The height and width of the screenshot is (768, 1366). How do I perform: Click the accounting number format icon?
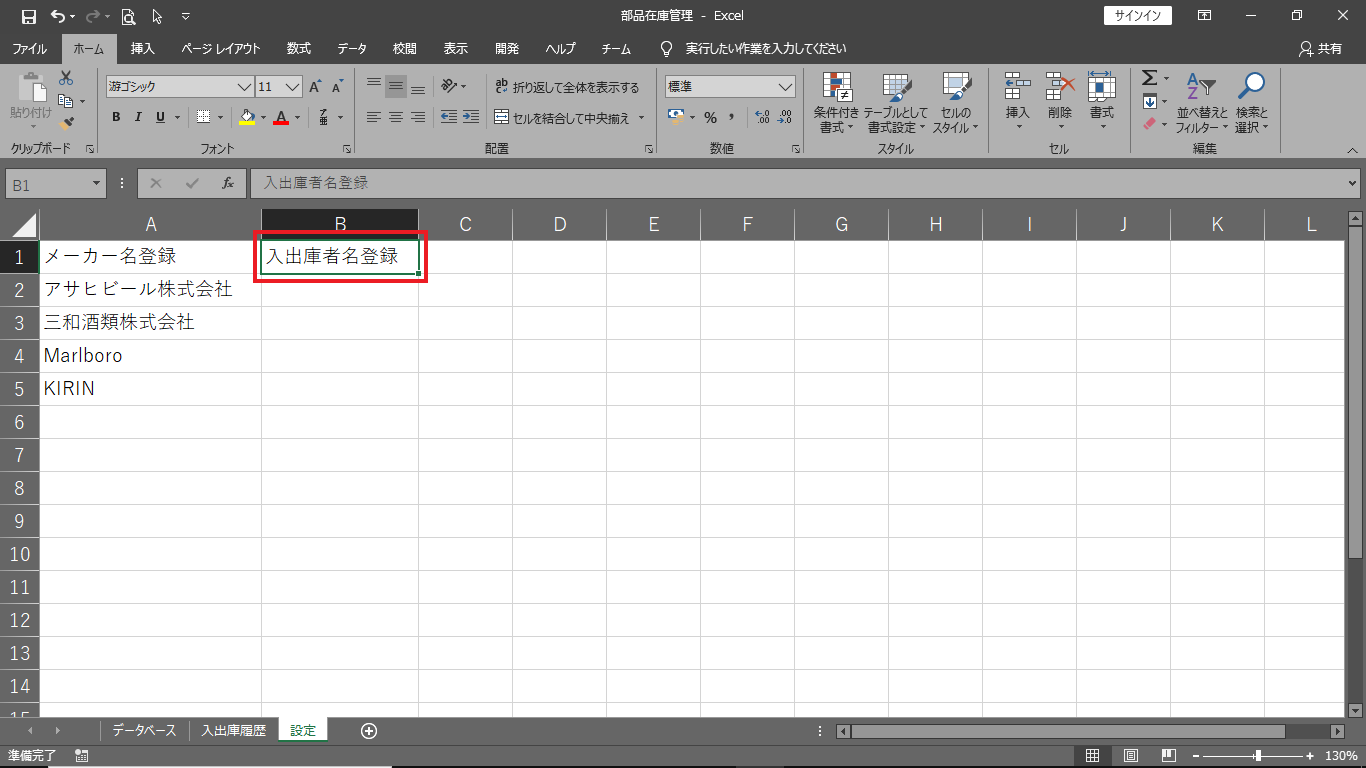[676, 117]
